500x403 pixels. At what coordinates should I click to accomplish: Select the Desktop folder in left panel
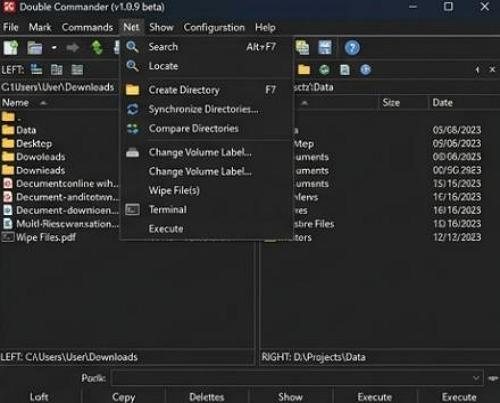pyautogui.click(x=34, y=144)
